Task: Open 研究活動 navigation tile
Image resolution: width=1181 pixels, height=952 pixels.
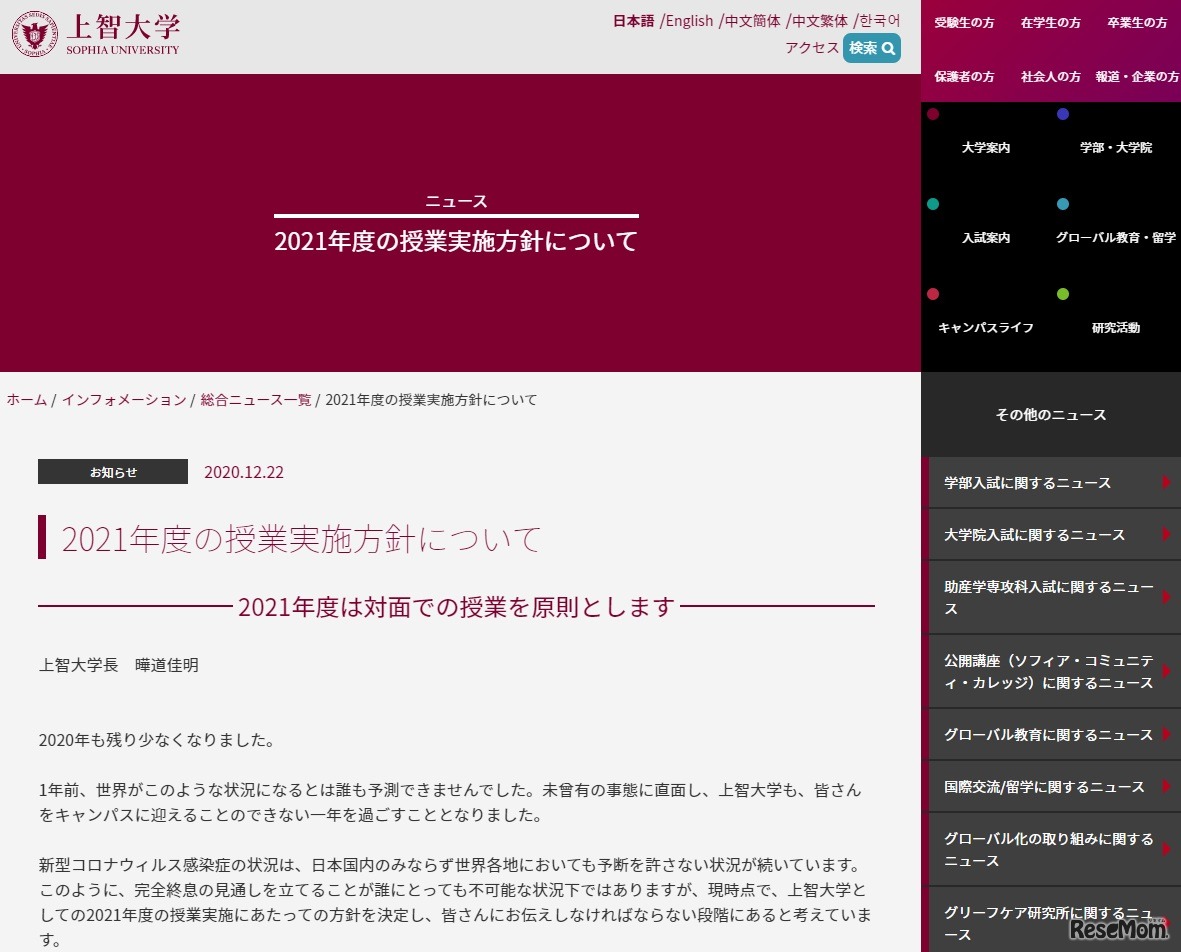Action: pos(1115,328)
